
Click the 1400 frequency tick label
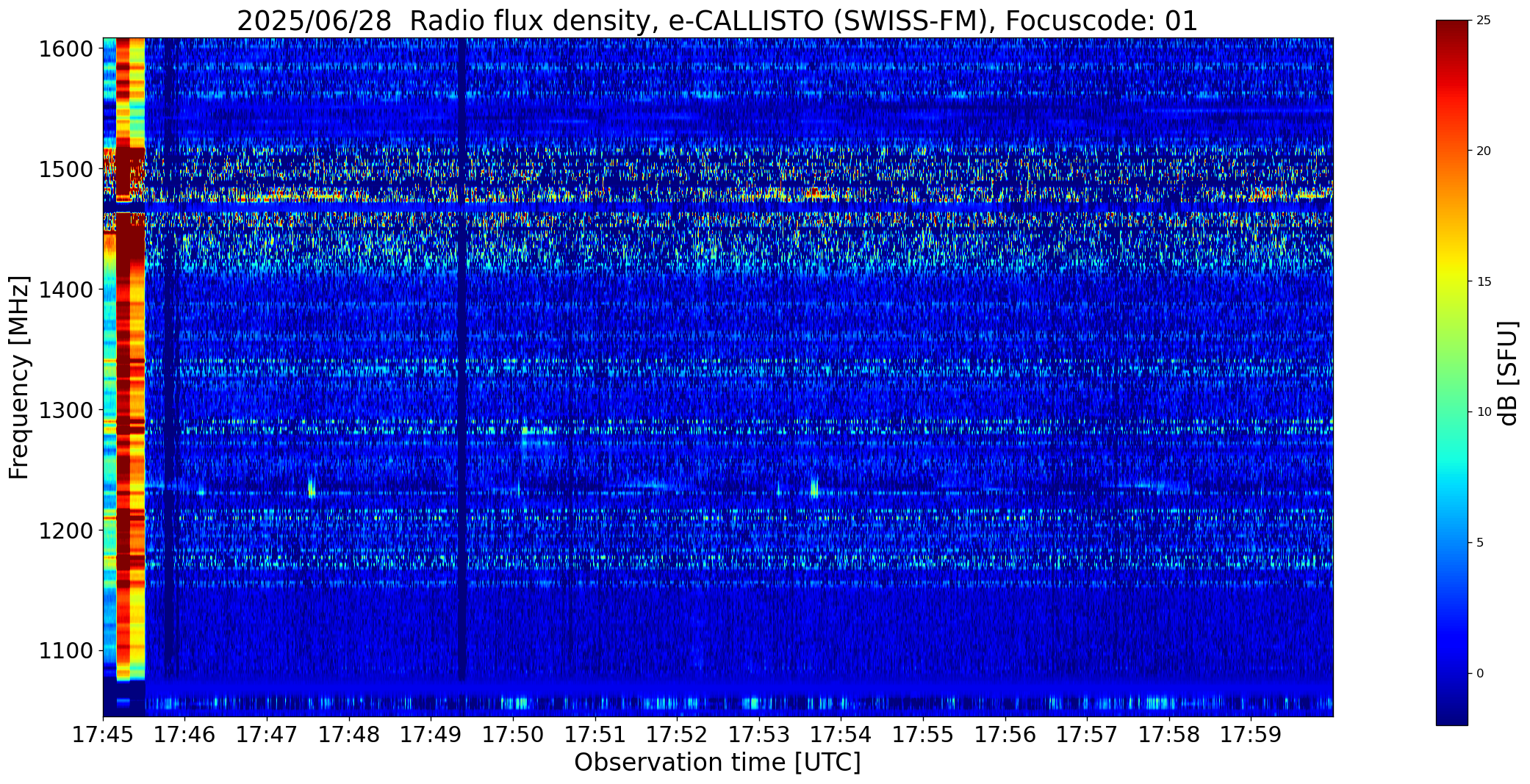pyautogui.click(x=66, y=290)
